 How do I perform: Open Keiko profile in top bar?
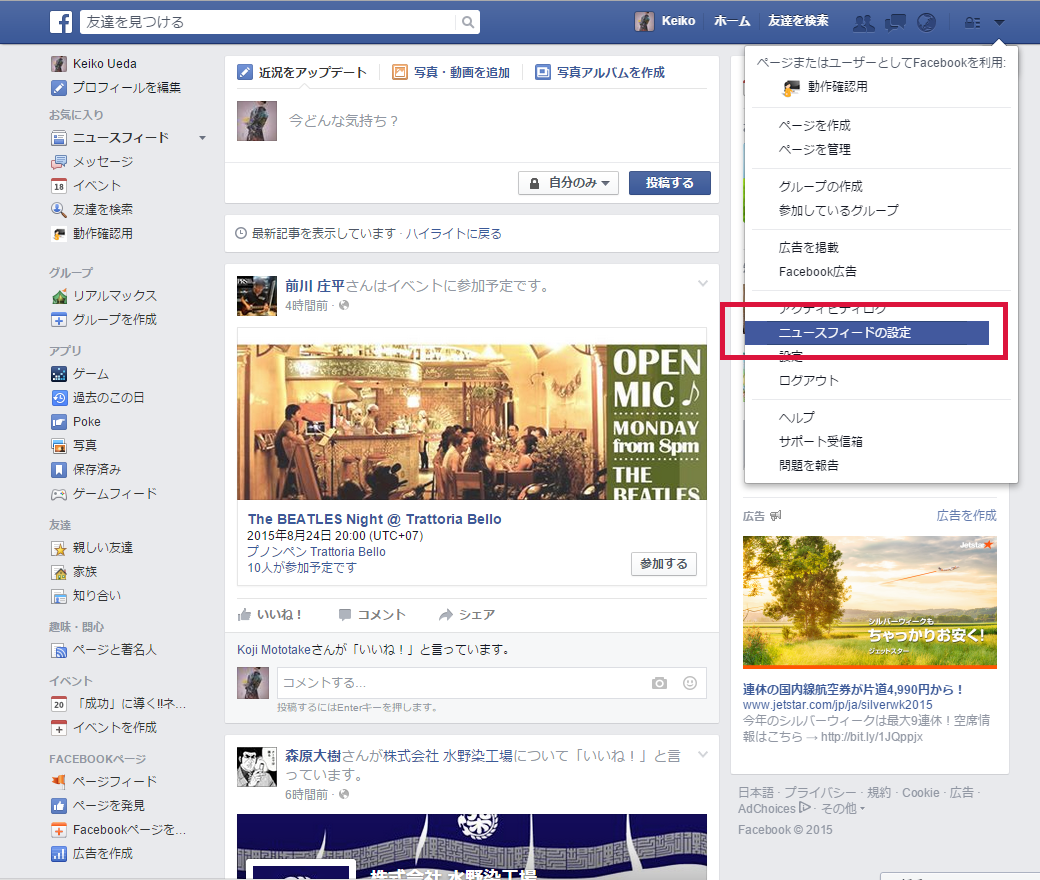pyautogui.click(x=665, y=21)
